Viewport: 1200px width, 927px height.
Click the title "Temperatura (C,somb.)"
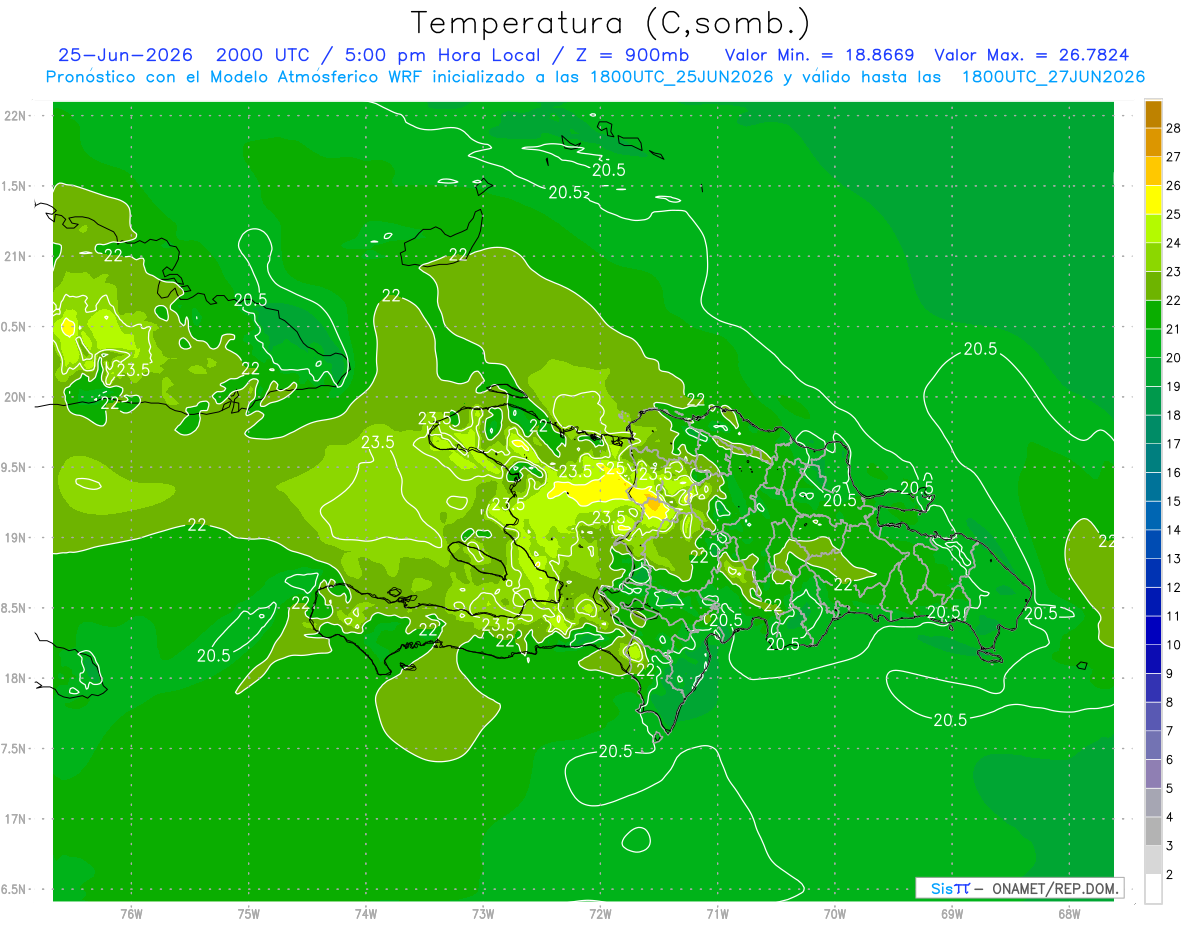point(611,24)
